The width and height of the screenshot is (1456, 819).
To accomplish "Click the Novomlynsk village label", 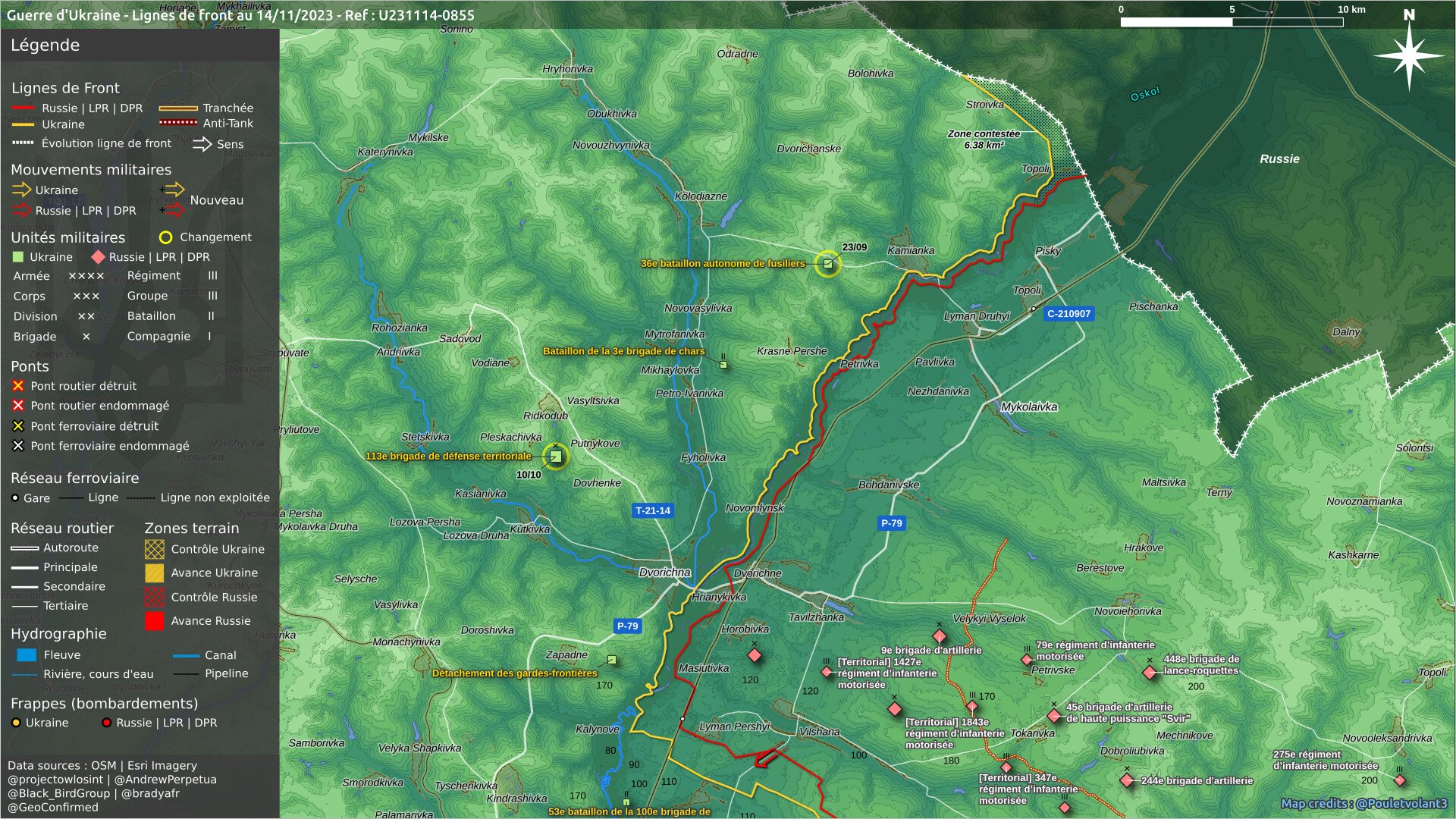I will (755, 508).
